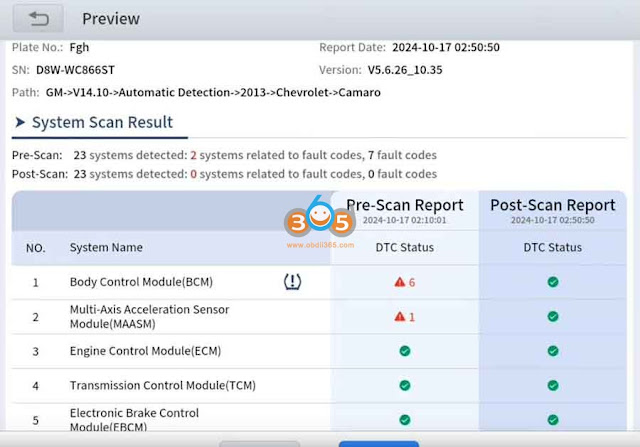
Task: Click the Post-Scan summary line
Action: click(224, 174)
